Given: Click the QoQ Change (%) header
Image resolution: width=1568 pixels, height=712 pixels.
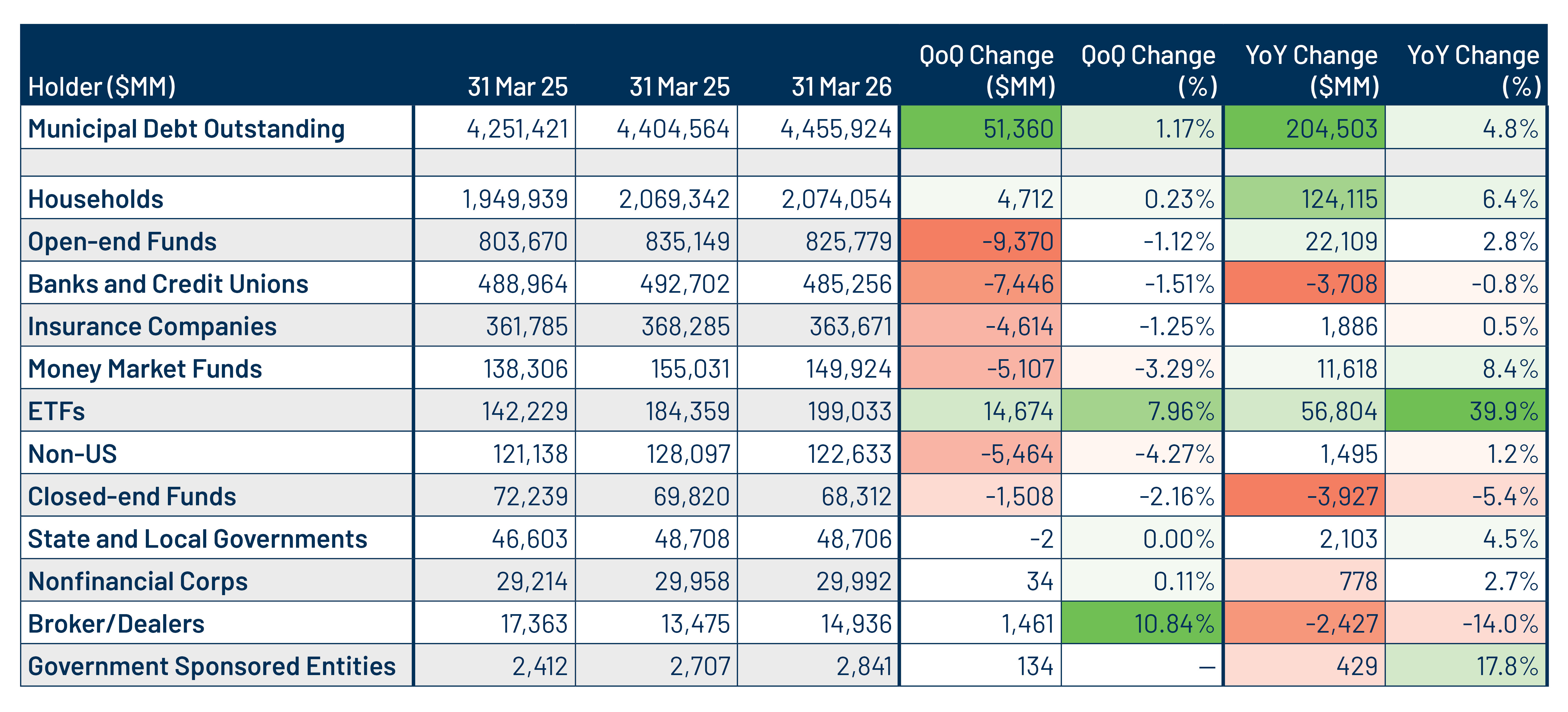Looking at the screenshot, I should click(x=1149, y=71).
